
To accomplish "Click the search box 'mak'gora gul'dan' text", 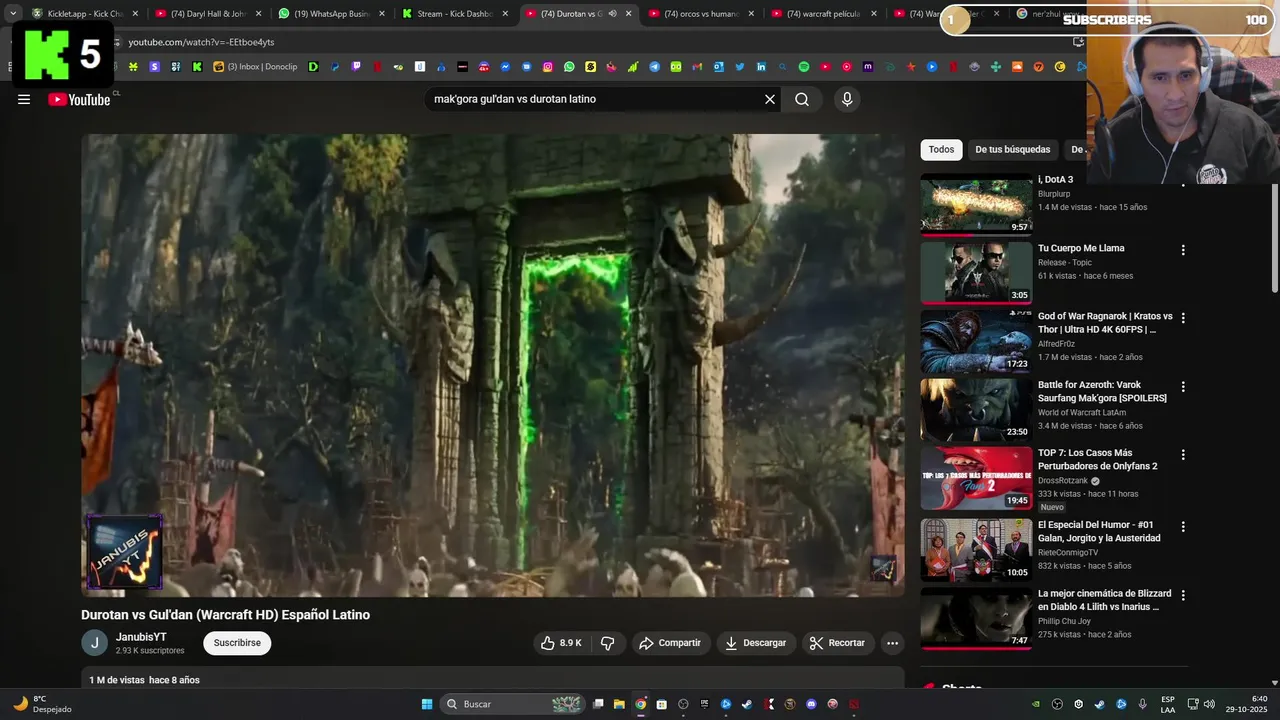I will coord(515,99).
